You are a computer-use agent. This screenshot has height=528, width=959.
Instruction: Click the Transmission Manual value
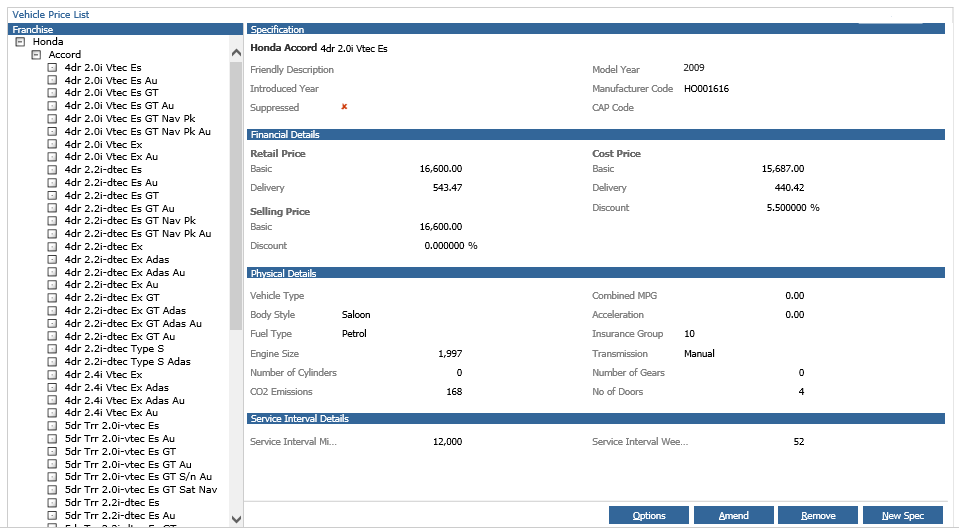(x=699, y=354)
